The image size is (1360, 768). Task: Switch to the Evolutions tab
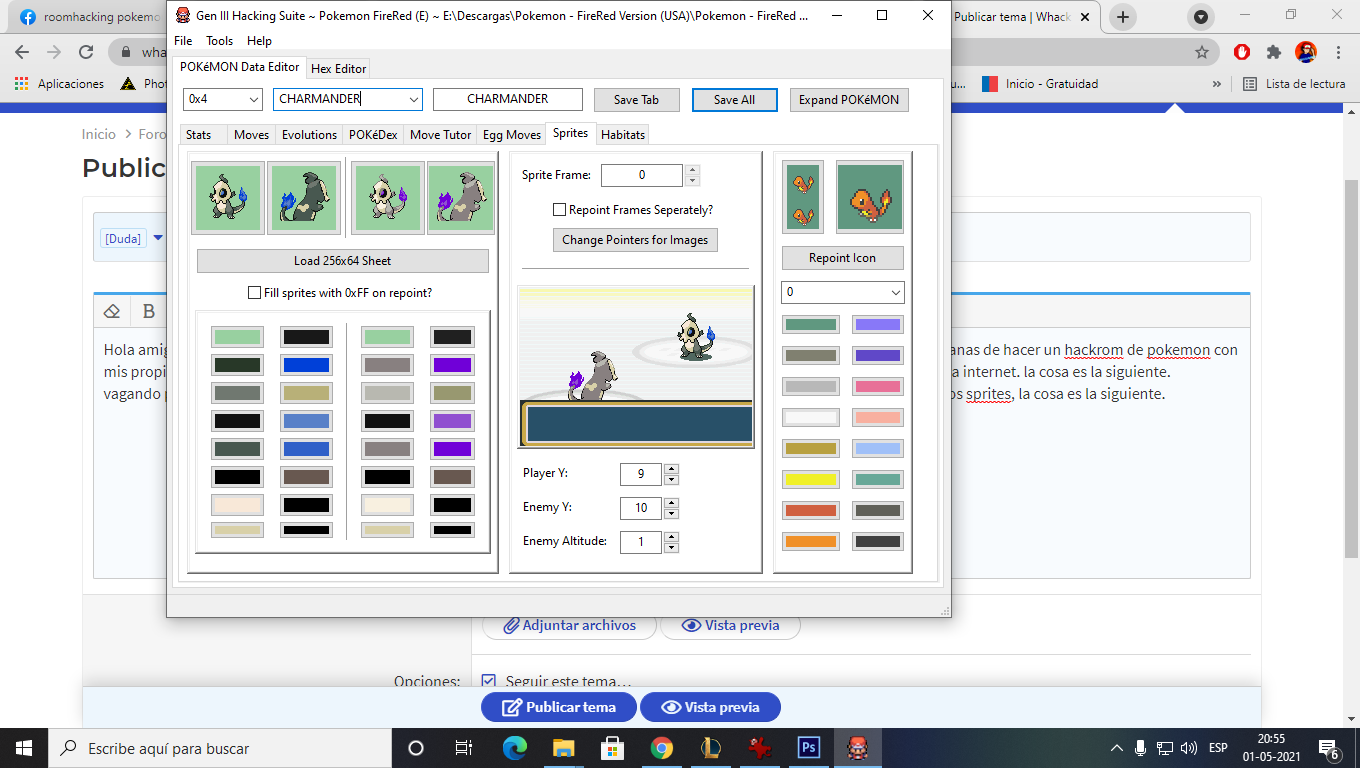(309, 135)
